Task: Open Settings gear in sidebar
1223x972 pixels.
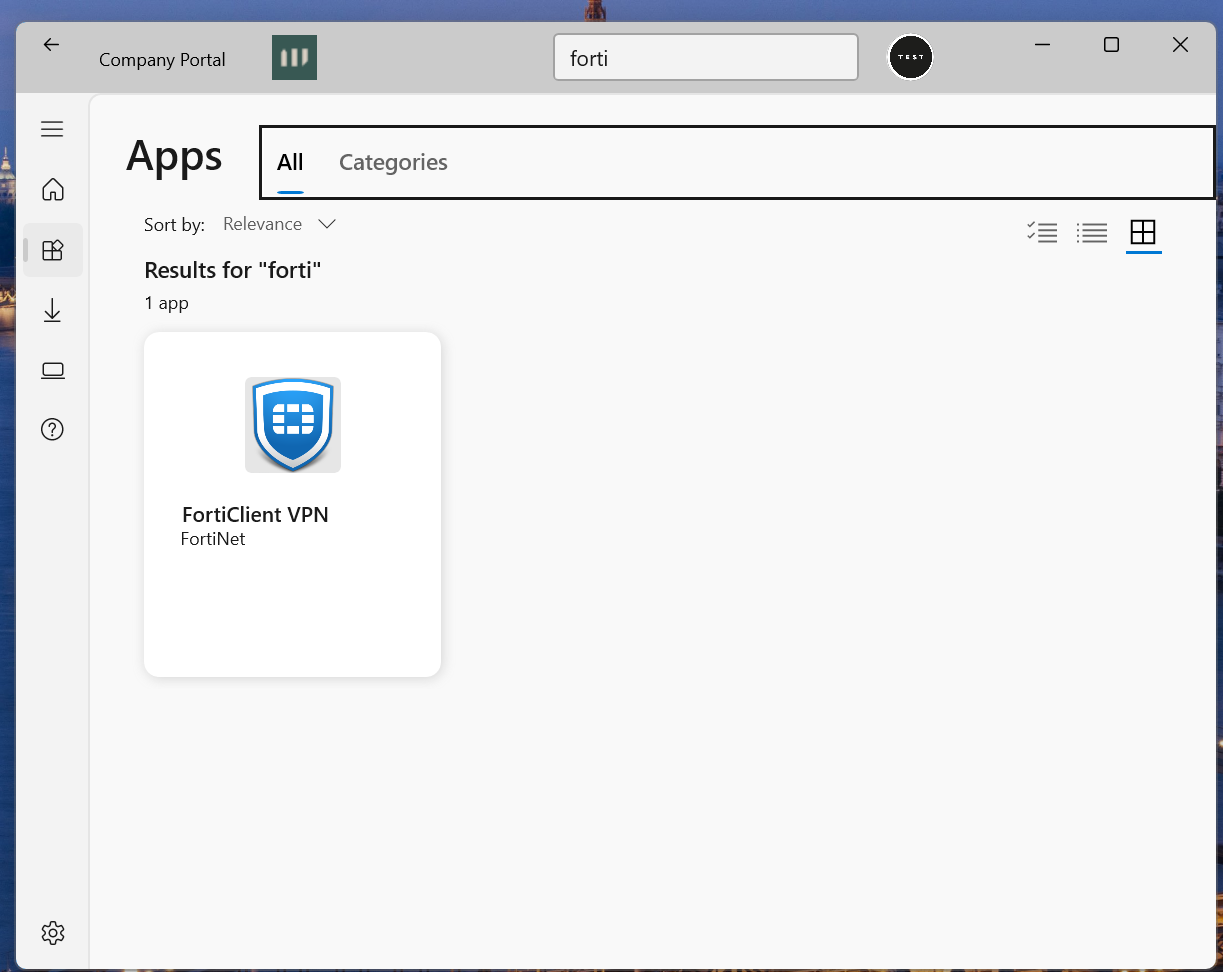Action: (x=53, y=932)
